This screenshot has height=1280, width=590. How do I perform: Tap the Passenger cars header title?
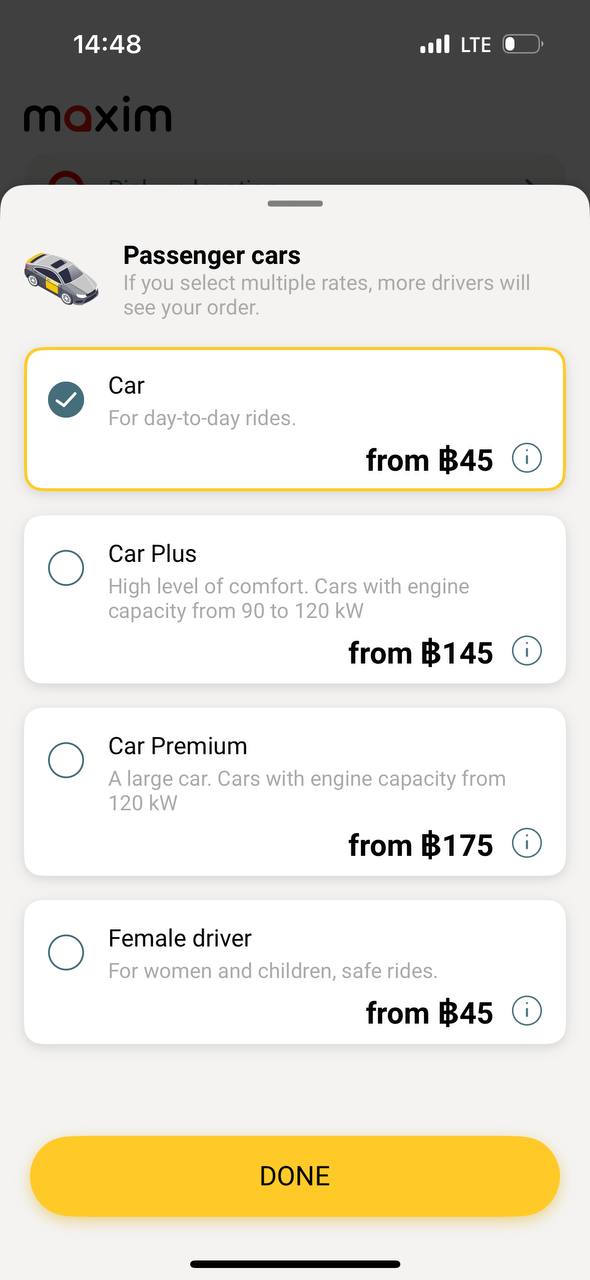212,255
